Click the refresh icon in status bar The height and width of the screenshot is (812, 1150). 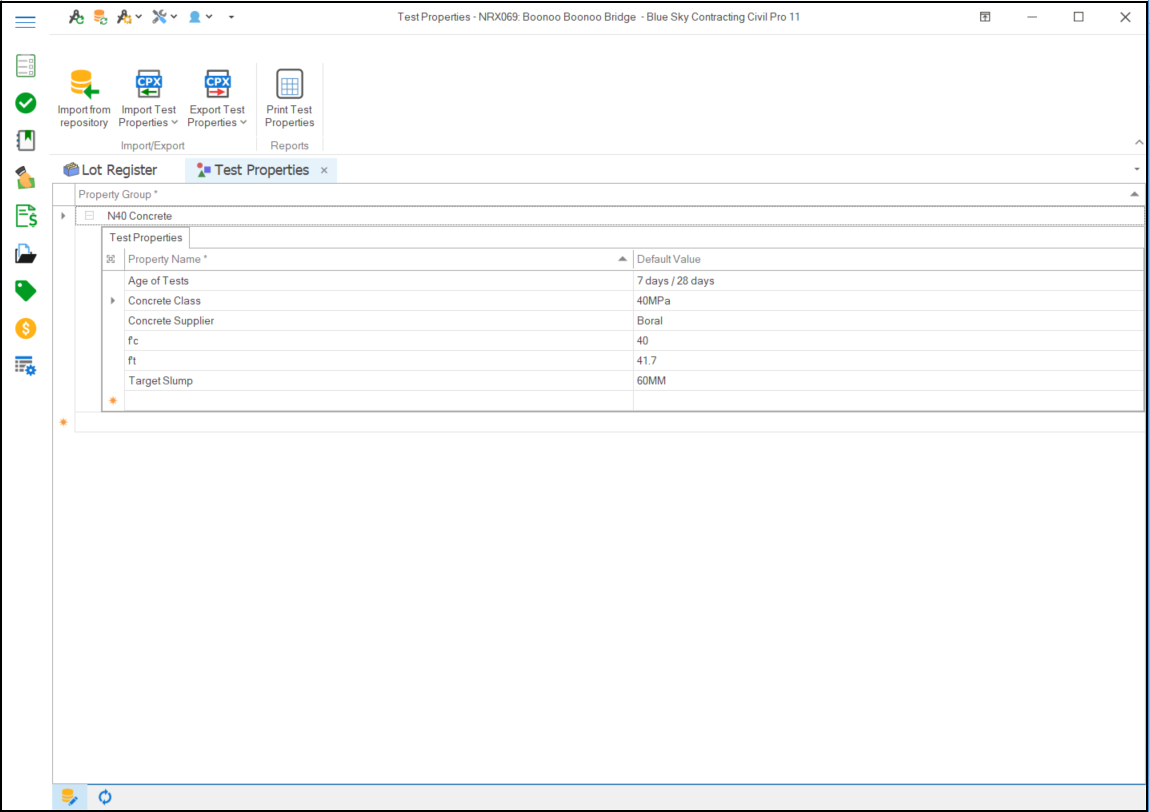coord(105,797)
